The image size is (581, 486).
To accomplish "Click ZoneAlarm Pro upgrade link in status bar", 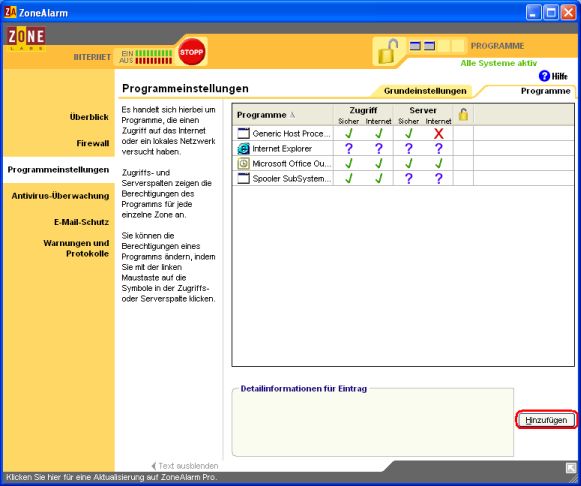I will click(x=111, y=477).
